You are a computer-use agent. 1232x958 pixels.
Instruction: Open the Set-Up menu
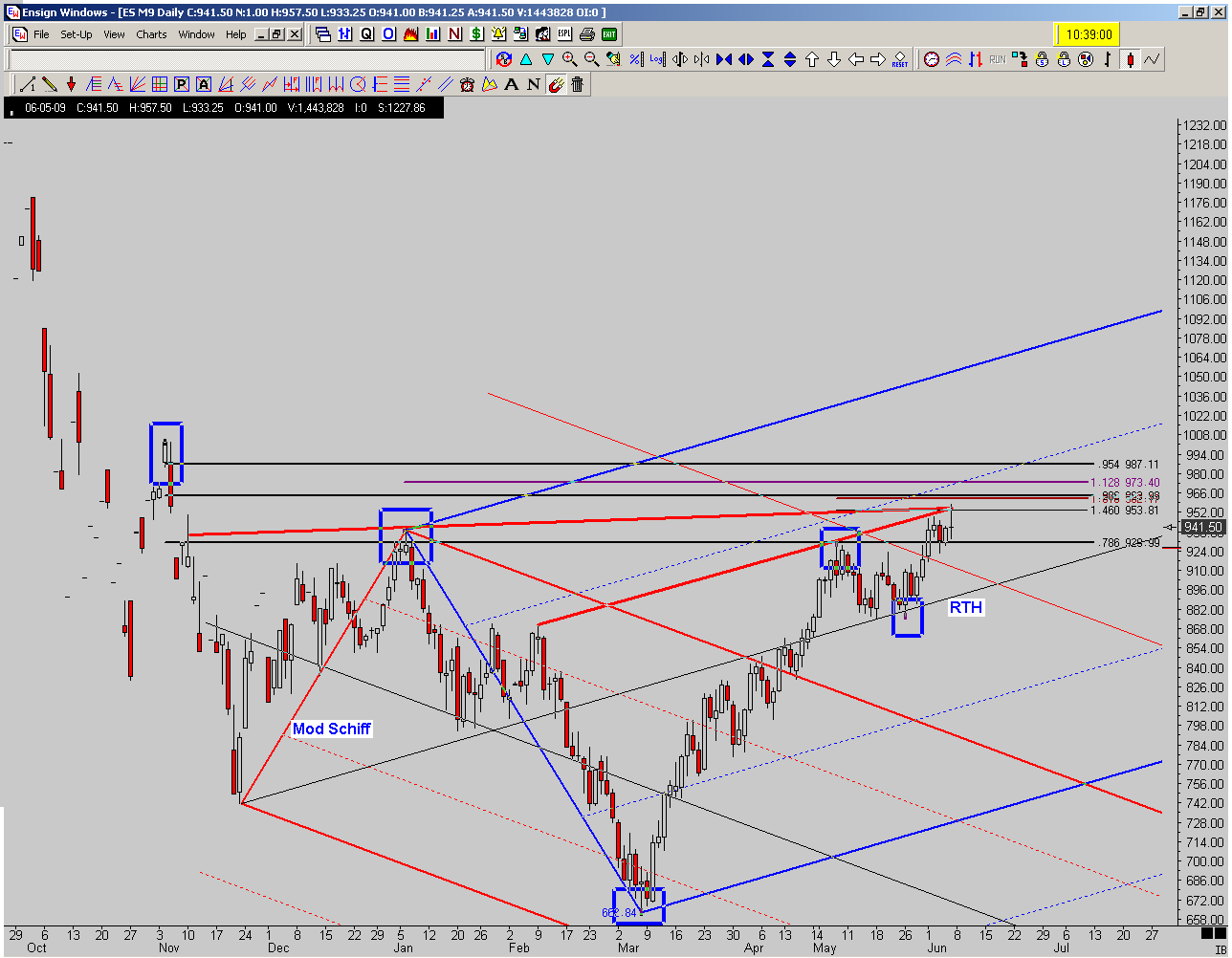tap(77, 34)
